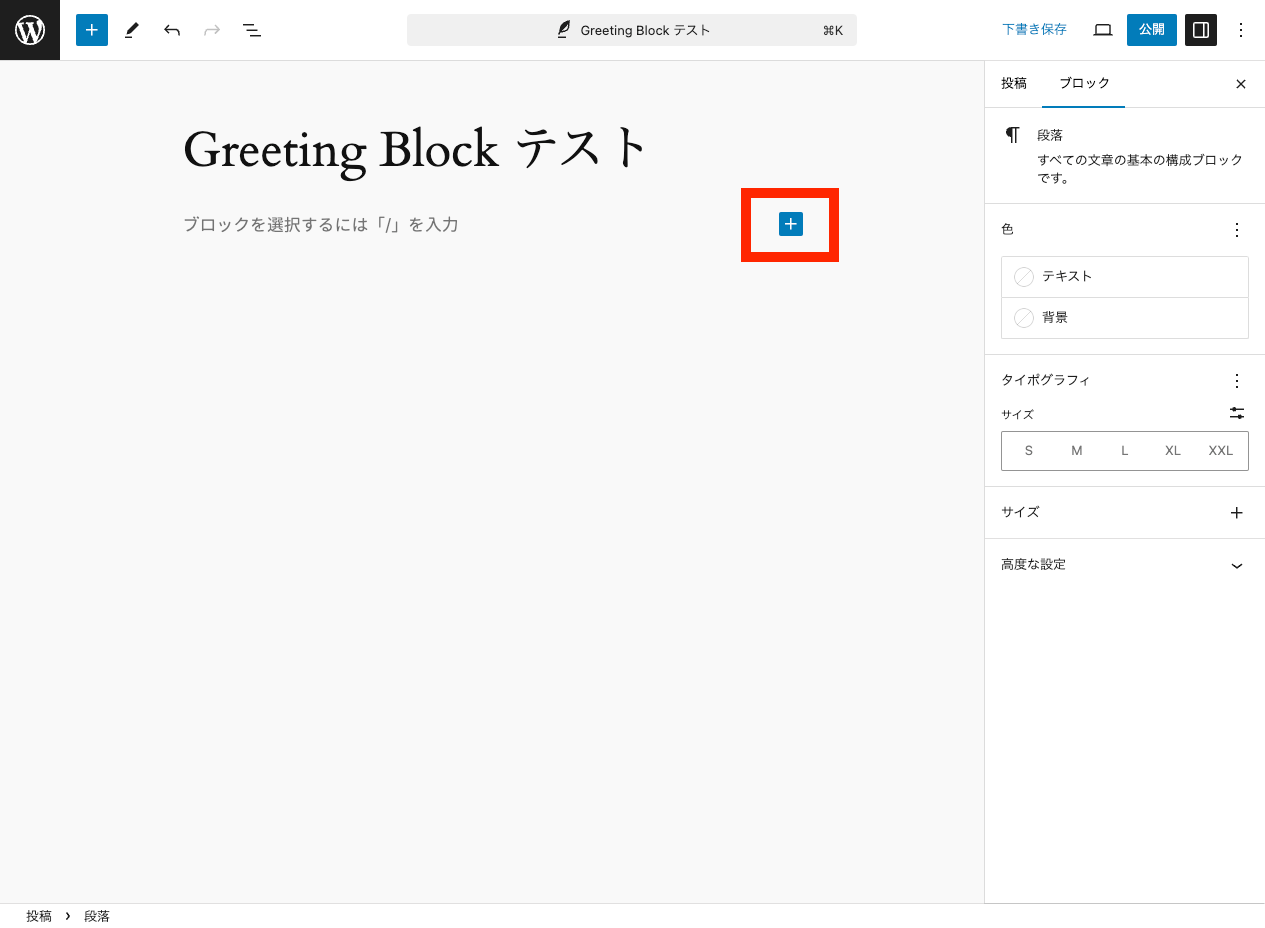Click 下書き保存 to save draft

[x=1034, y=30]
